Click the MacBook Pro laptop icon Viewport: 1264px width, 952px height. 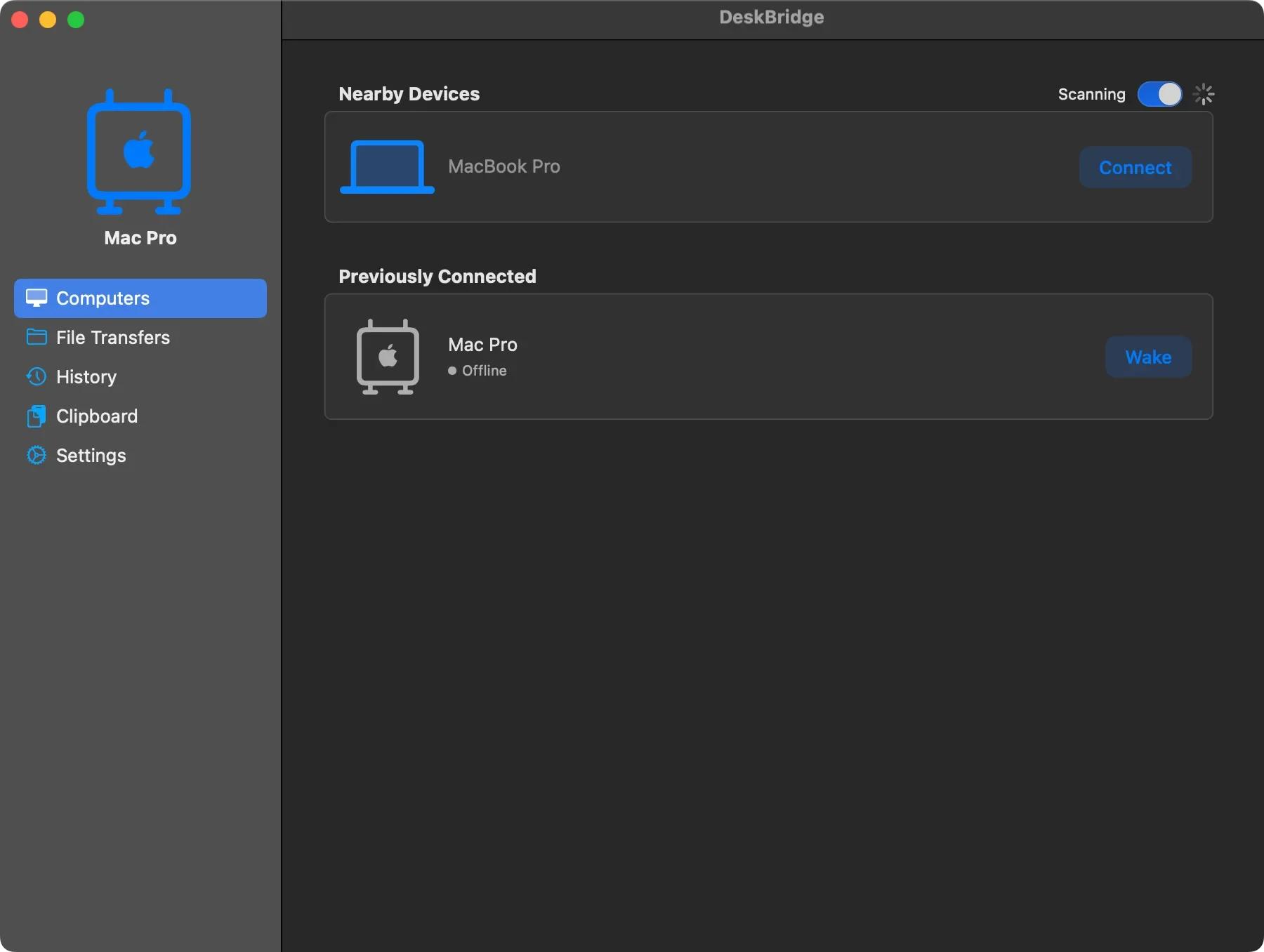click(387, 167)
